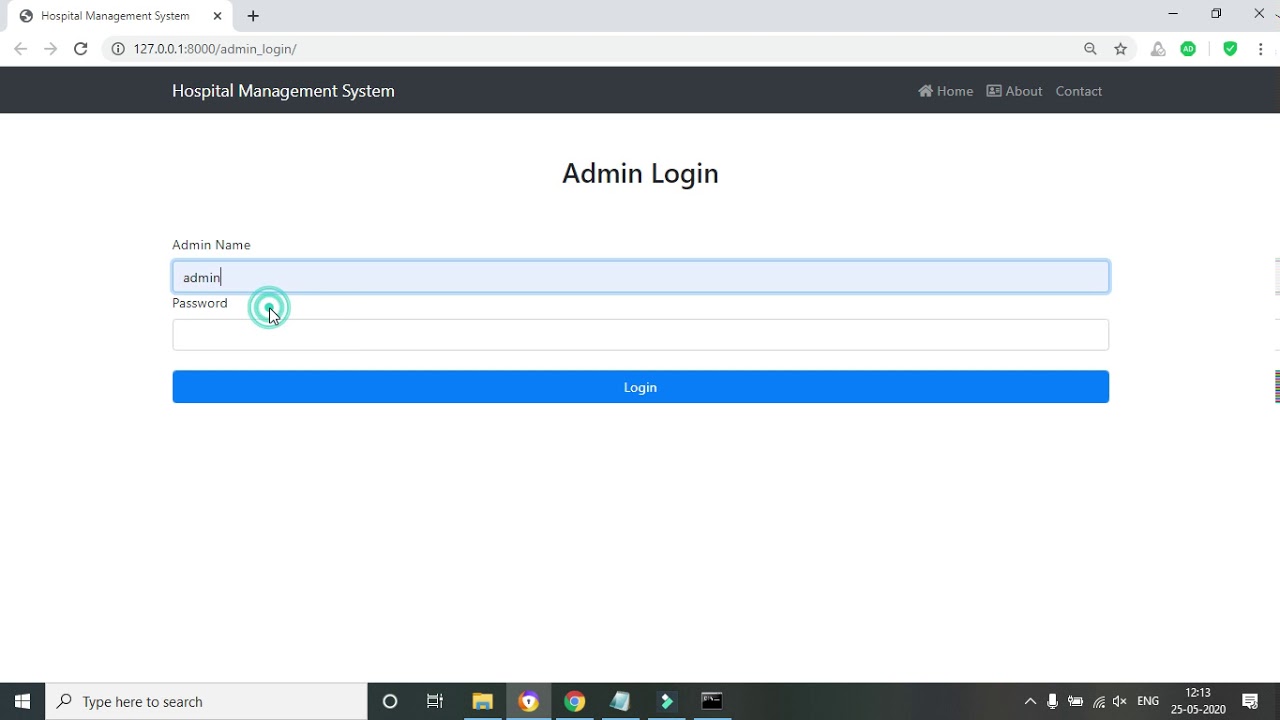This screenshot has height=720, width=1280.
Task: Submit with the blue Login button
Action: [x=640, y=387]
